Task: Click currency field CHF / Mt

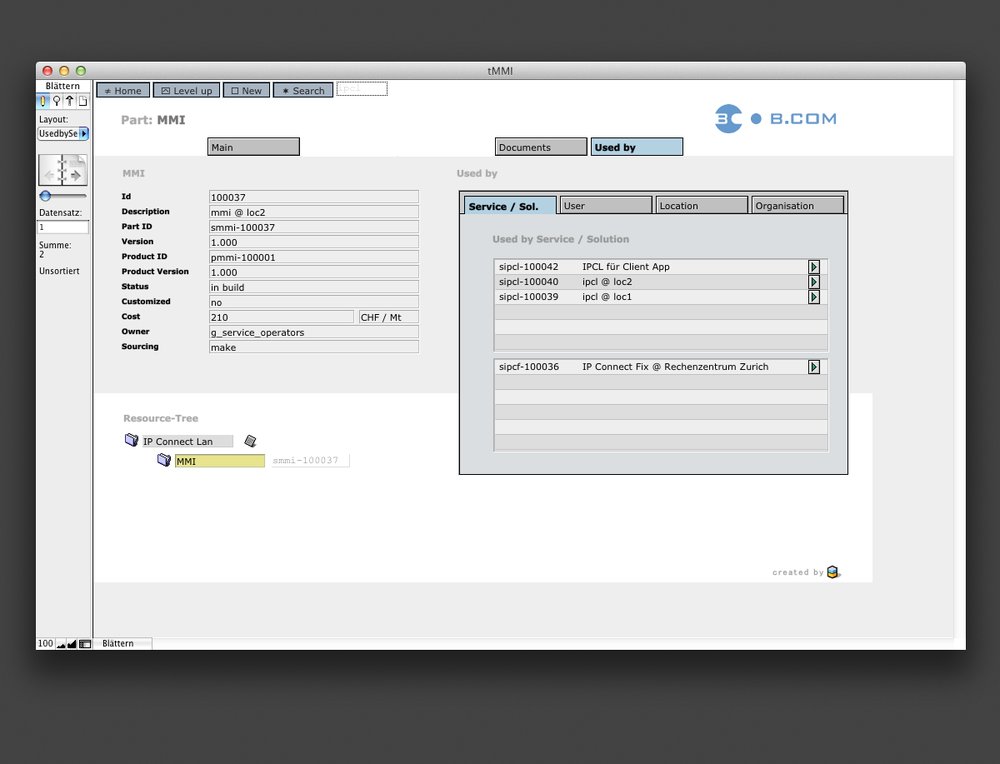Action: [389, 317]
